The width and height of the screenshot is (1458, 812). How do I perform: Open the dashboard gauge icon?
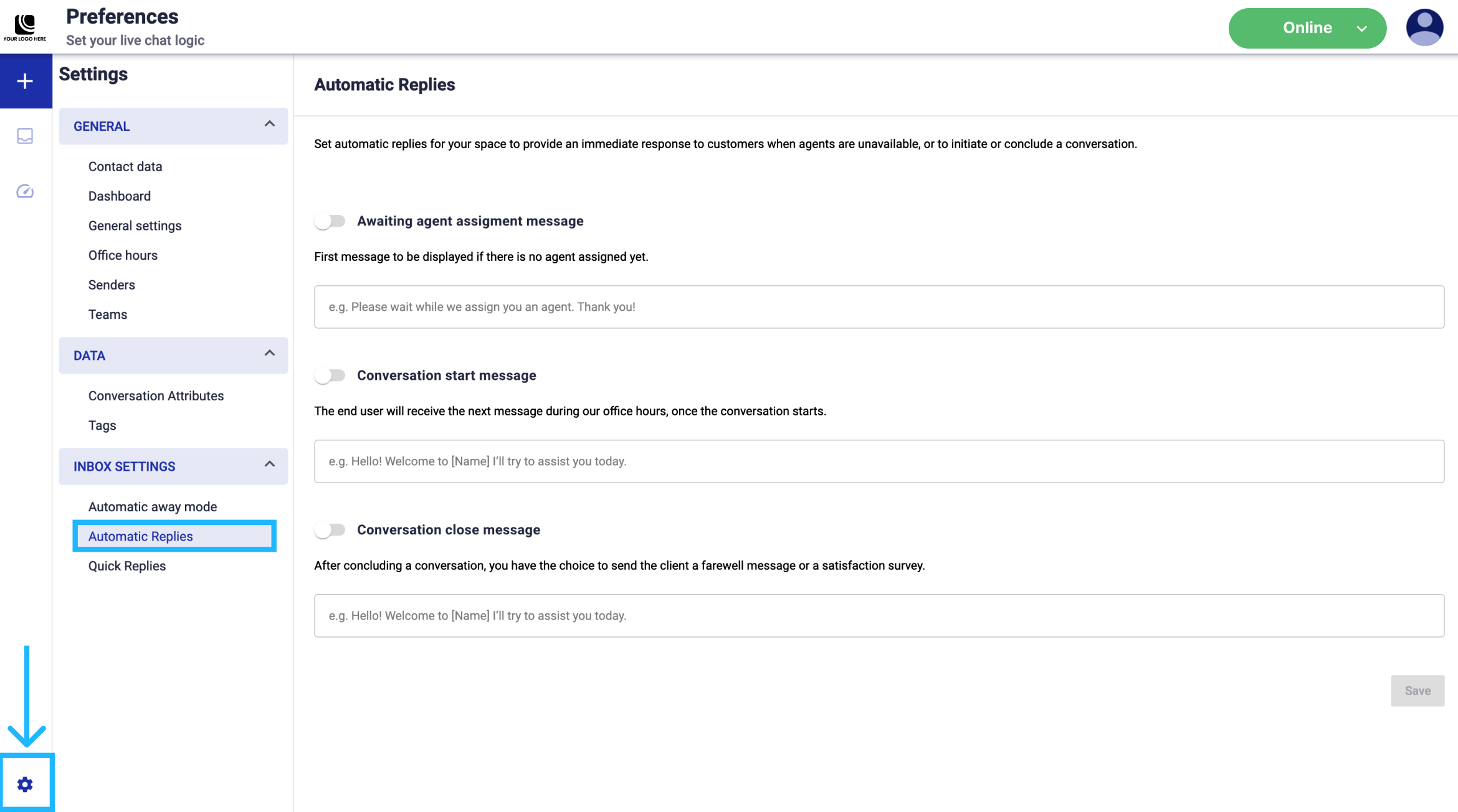25,191
